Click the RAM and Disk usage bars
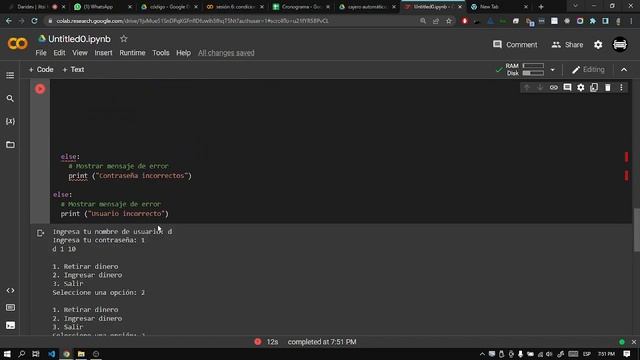This screenshot has height=360, width=640. click(525, 69)
